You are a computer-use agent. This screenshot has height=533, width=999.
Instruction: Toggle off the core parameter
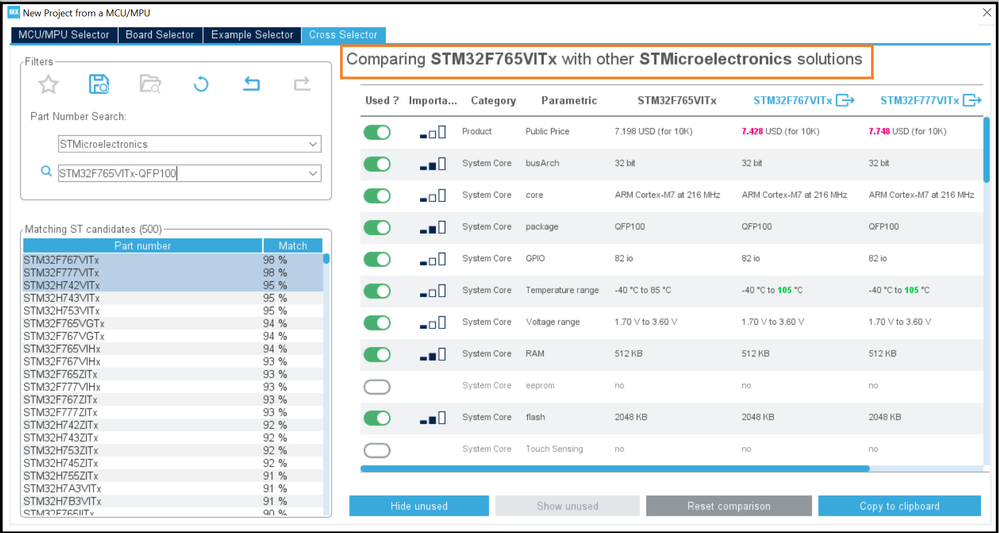click(377, 195)
